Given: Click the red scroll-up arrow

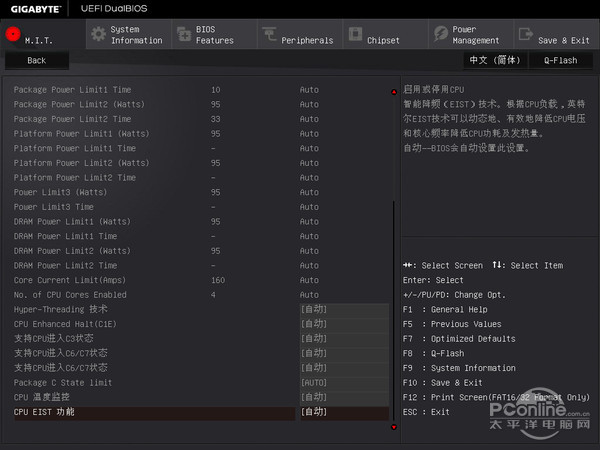Looking at the screenshot, I should click(394, 92).
